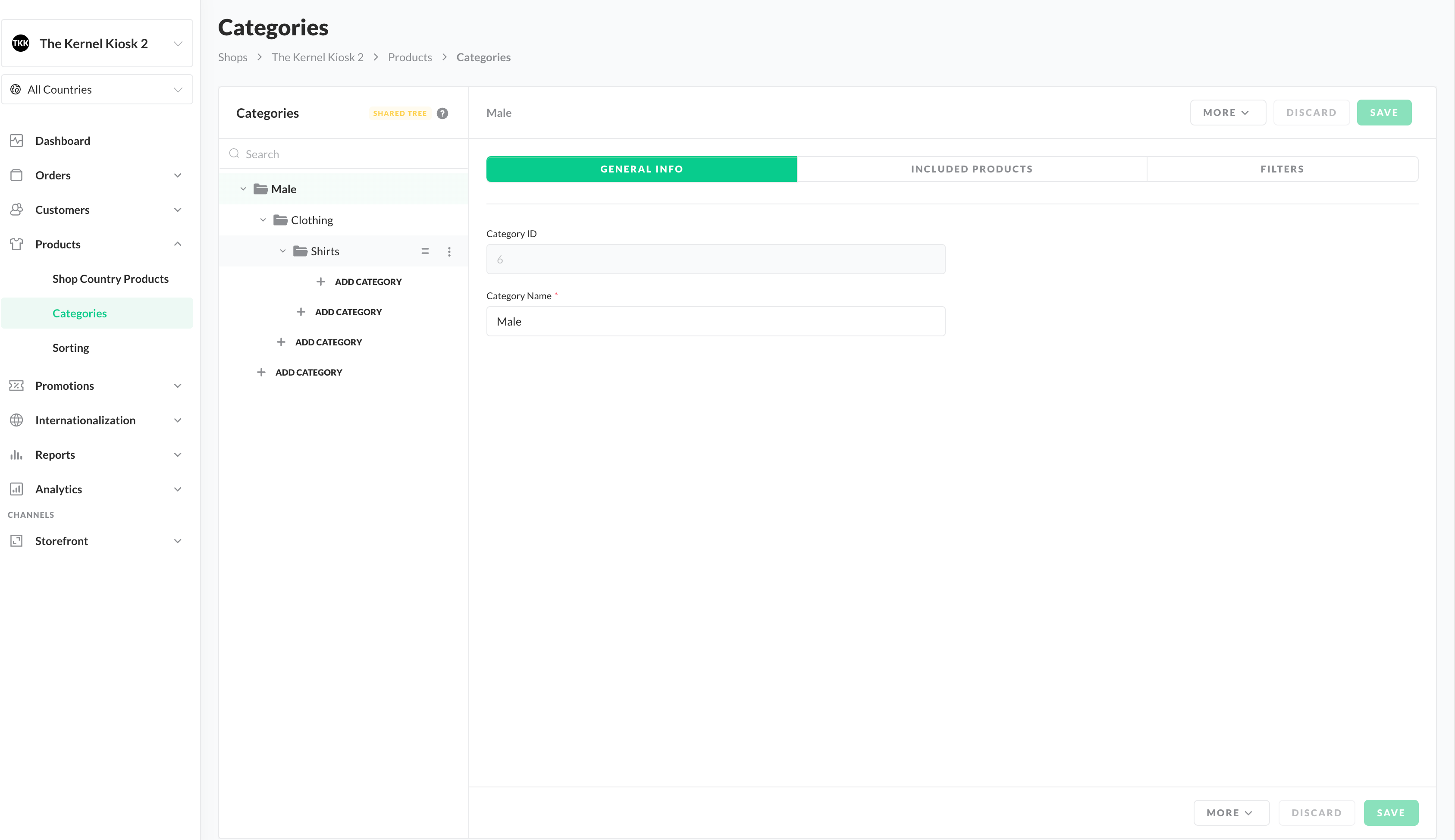Click the Internationalization globe icon

pyautogui.click(x=17, y=420)
